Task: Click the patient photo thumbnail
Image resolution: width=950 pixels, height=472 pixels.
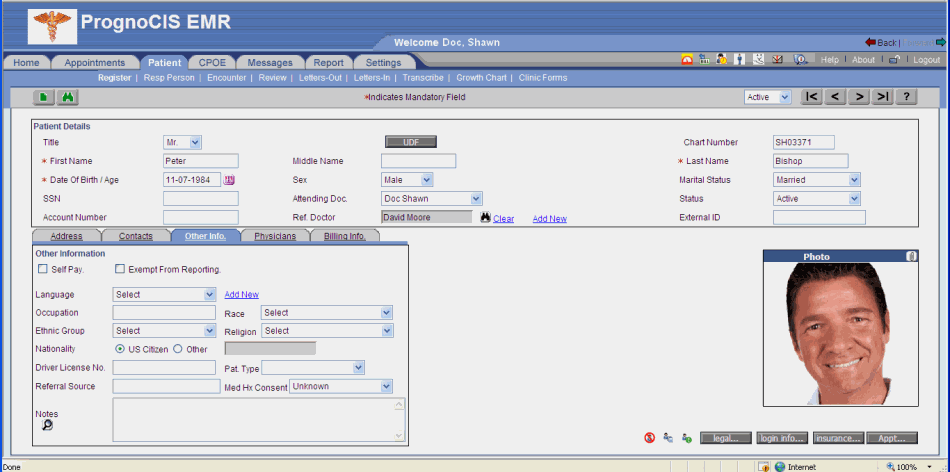Action: [841, 334]
